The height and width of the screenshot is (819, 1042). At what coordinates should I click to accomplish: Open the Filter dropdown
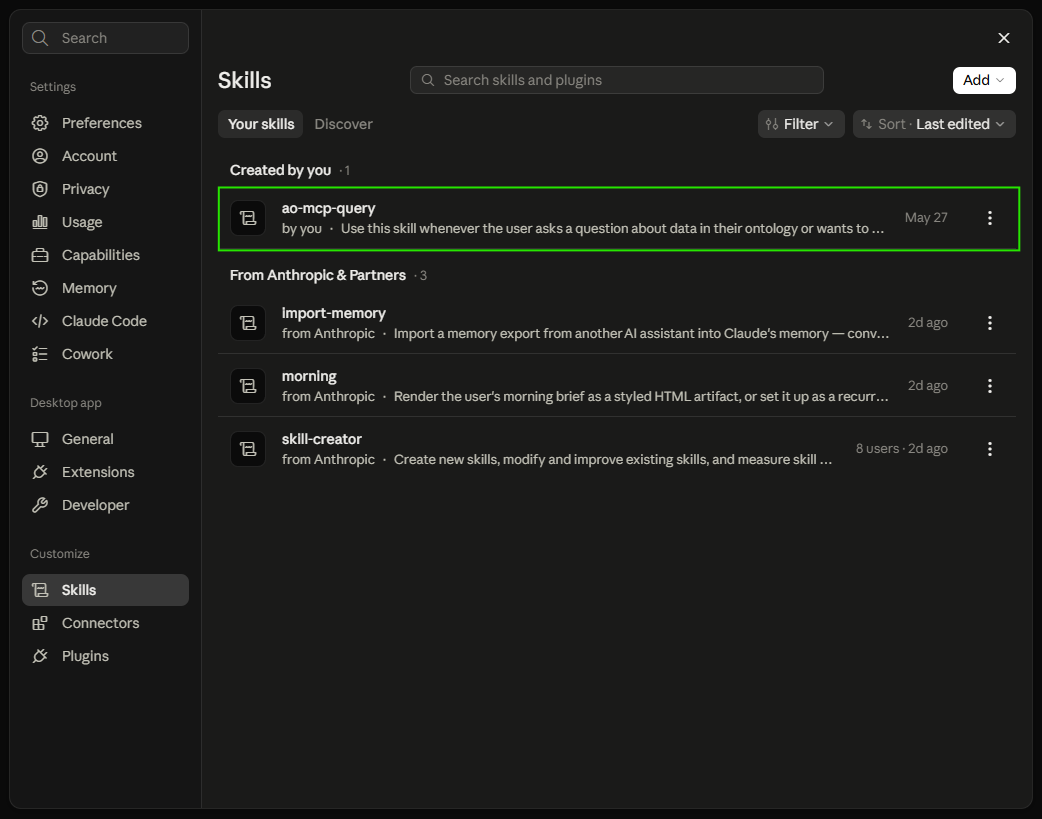pos(801,124)
